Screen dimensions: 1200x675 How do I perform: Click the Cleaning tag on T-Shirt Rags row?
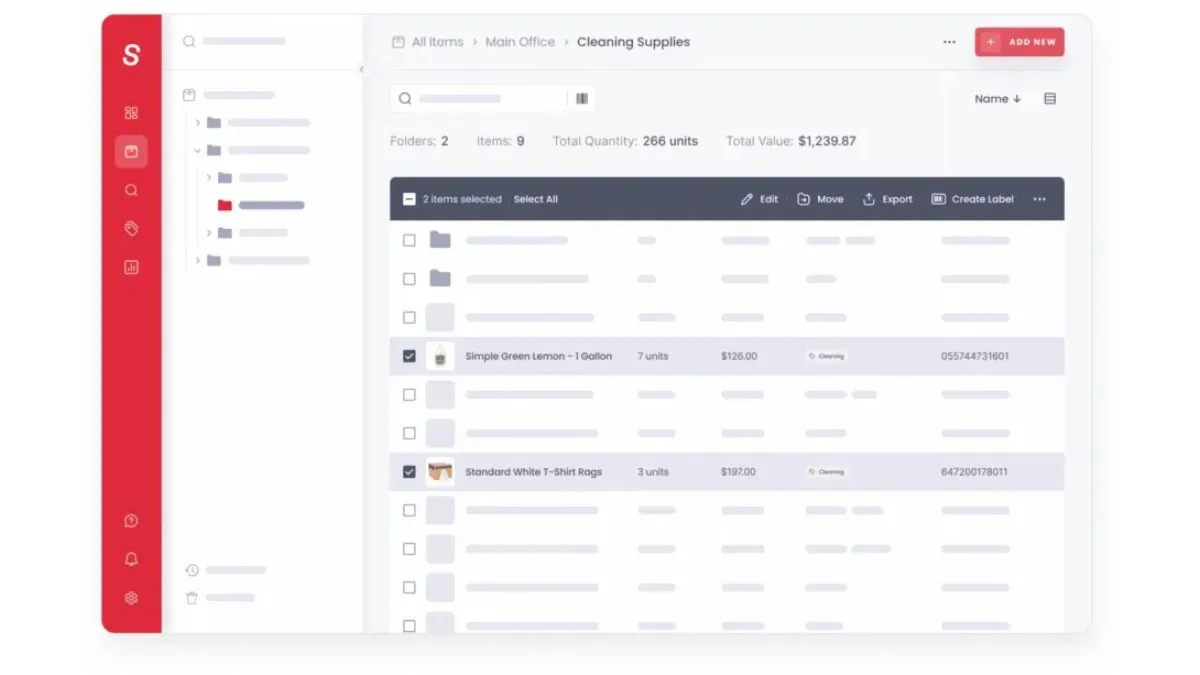(x=827, y=472)
